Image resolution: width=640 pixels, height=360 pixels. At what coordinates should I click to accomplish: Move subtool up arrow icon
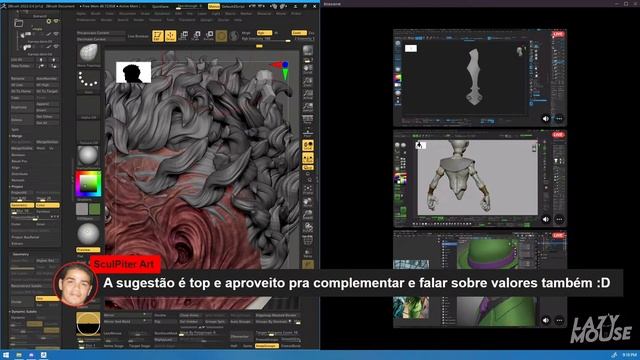[x=41, y=60]
